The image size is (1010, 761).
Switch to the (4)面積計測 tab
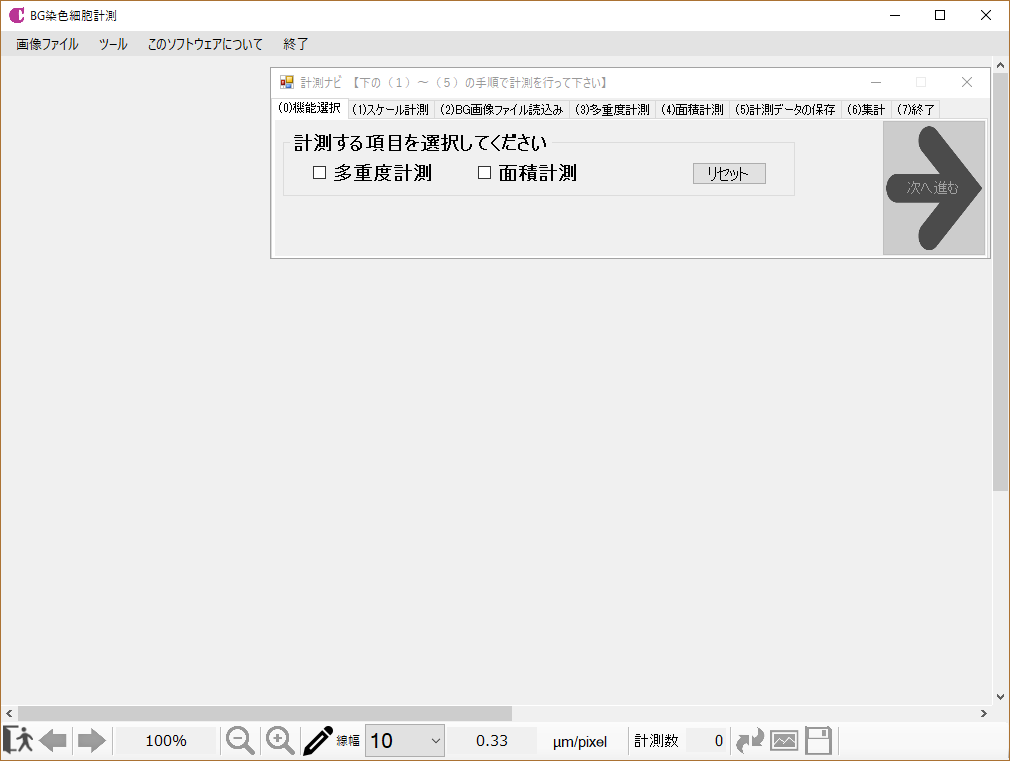tap(691, 109)
